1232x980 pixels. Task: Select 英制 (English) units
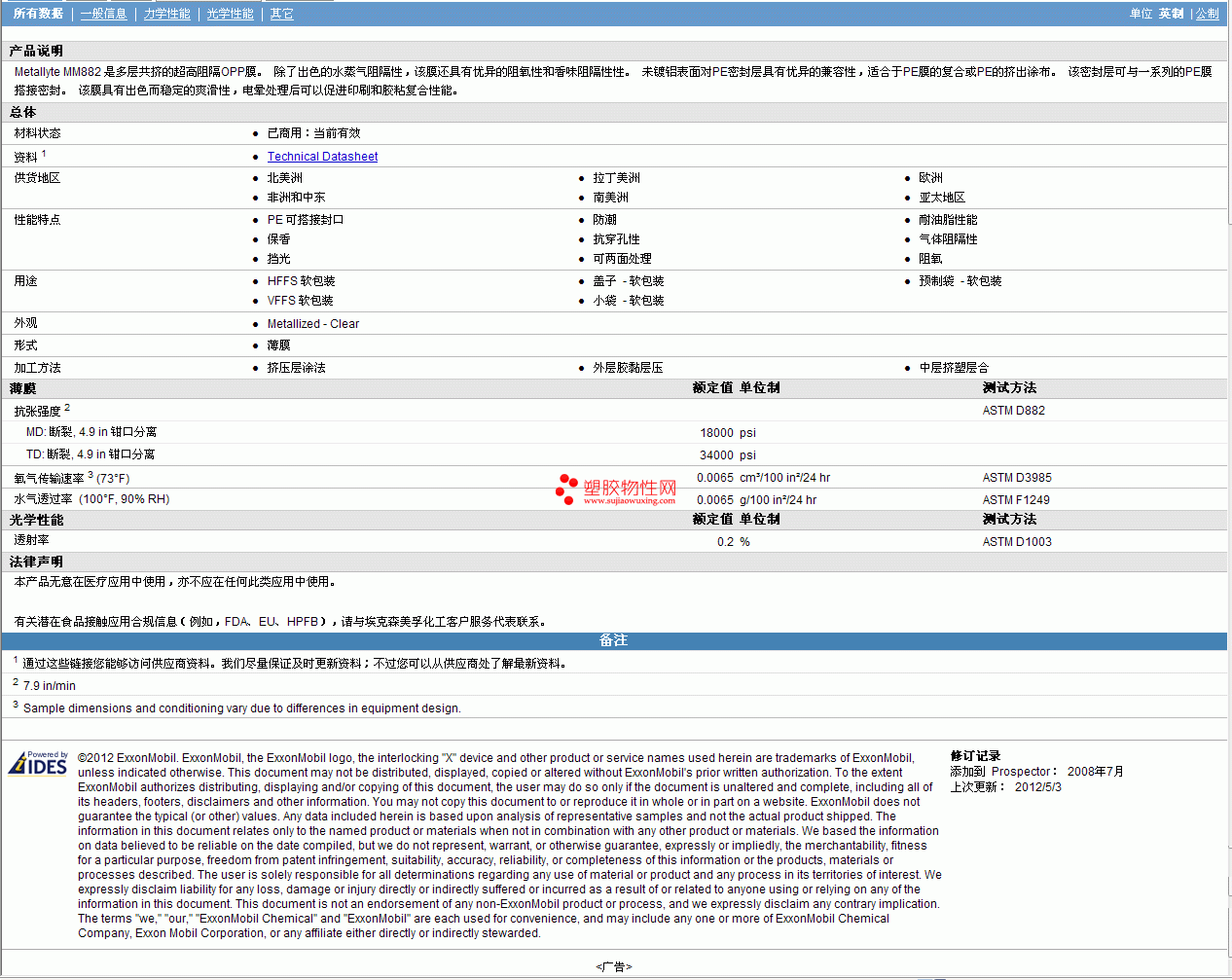[x=1171, y=14]
